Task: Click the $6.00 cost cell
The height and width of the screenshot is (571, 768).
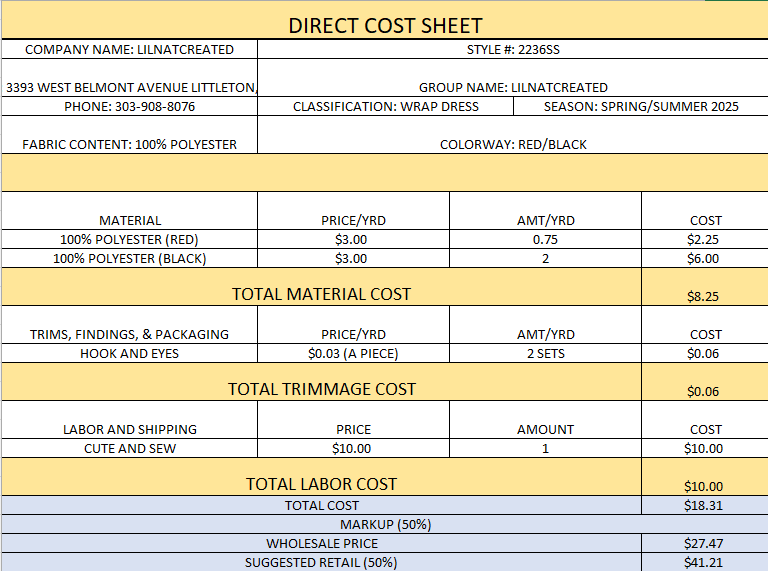Action: [x=705, y=258]
